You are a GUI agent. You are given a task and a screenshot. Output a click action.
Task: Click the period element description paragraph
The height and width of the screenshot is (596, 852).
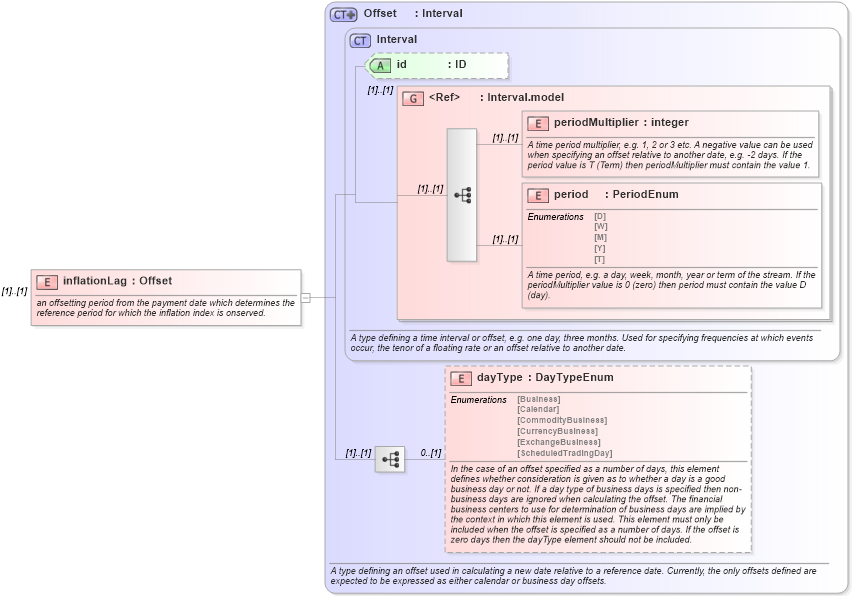pos(671,285)
